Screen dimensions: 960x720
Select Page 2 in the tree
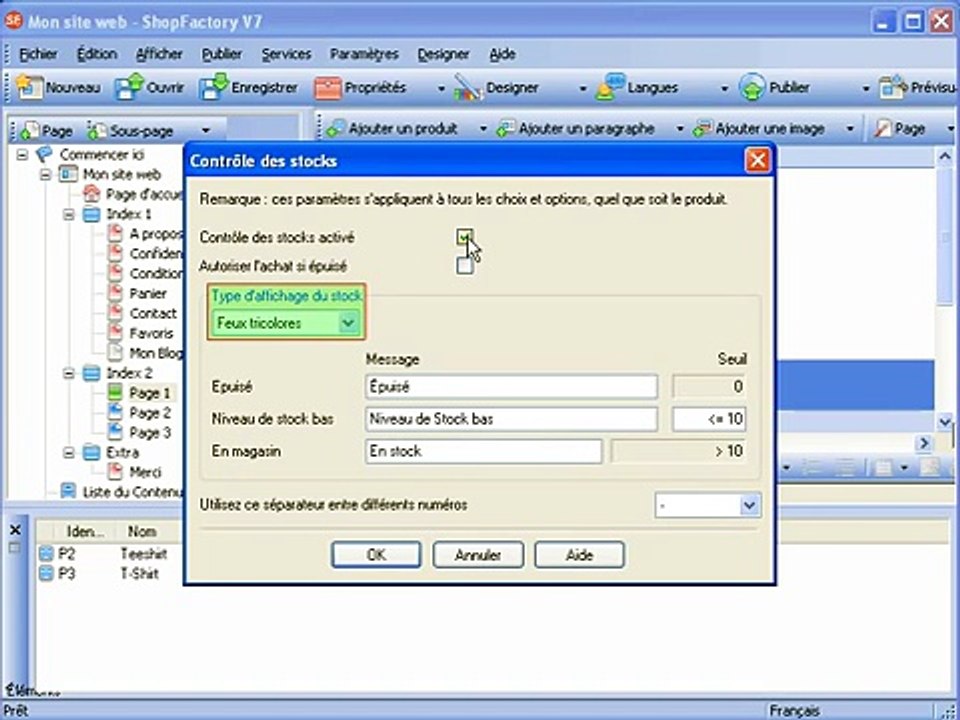click(x=149, y=413)
